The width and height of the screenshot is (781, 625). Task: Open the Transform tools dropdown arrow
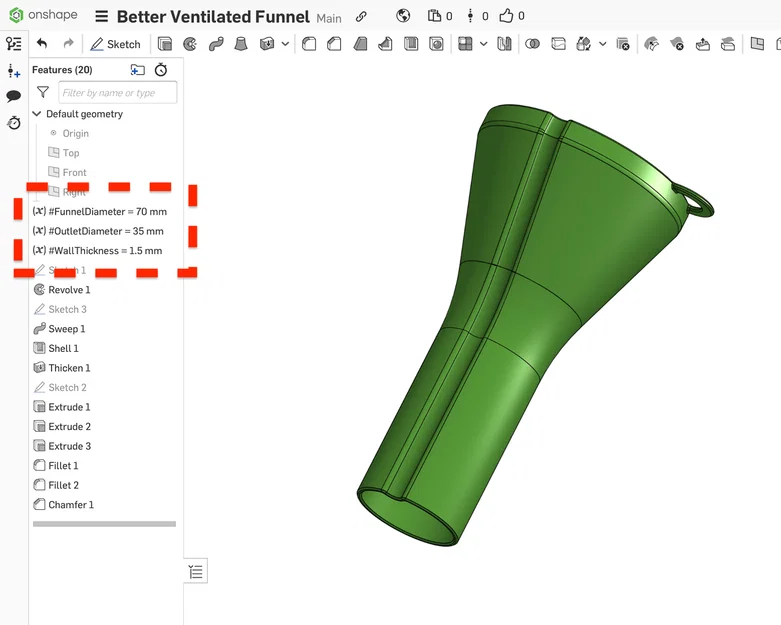coord(603,44)
